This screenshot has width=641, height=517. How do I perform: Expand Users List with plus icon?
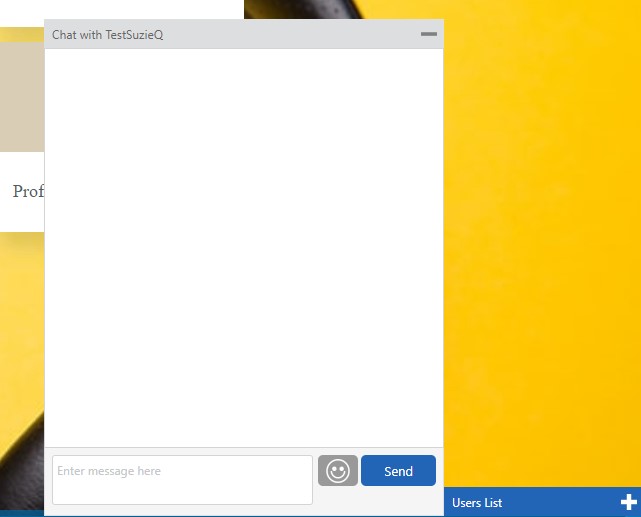(629, 502)
